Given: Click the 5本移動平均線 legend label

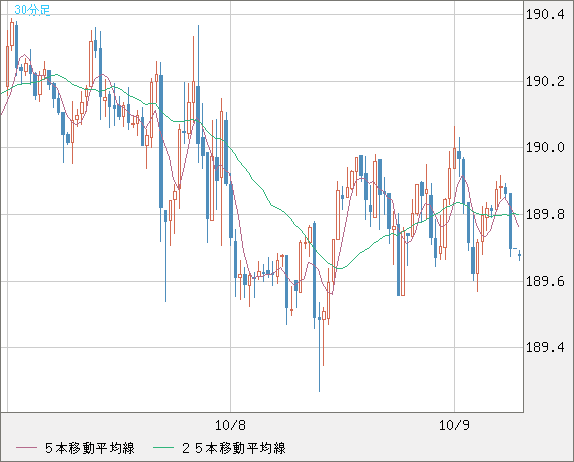Looking at the screenshot, I should (x=90, y=448).
